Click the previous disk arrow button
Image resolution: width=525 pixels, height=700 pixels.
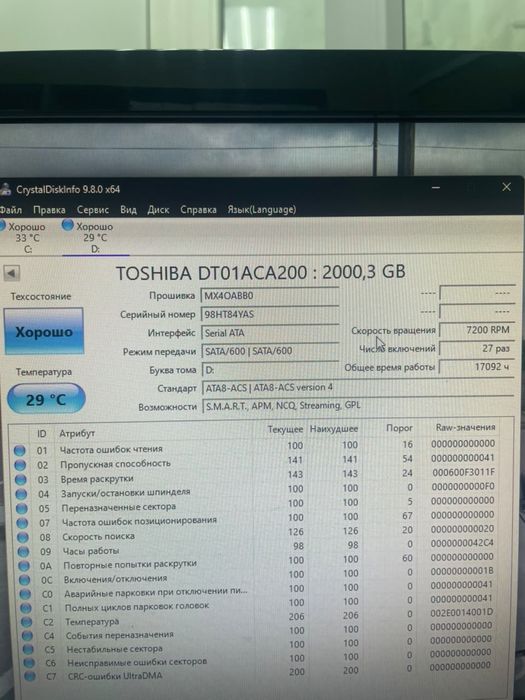tap(11, 273)
